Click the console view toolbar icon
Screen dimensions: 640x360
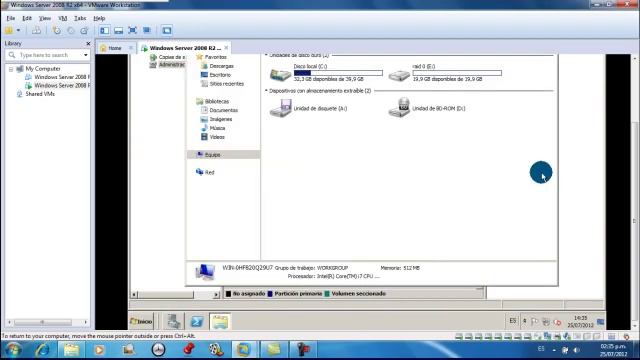tap(167, 31)
